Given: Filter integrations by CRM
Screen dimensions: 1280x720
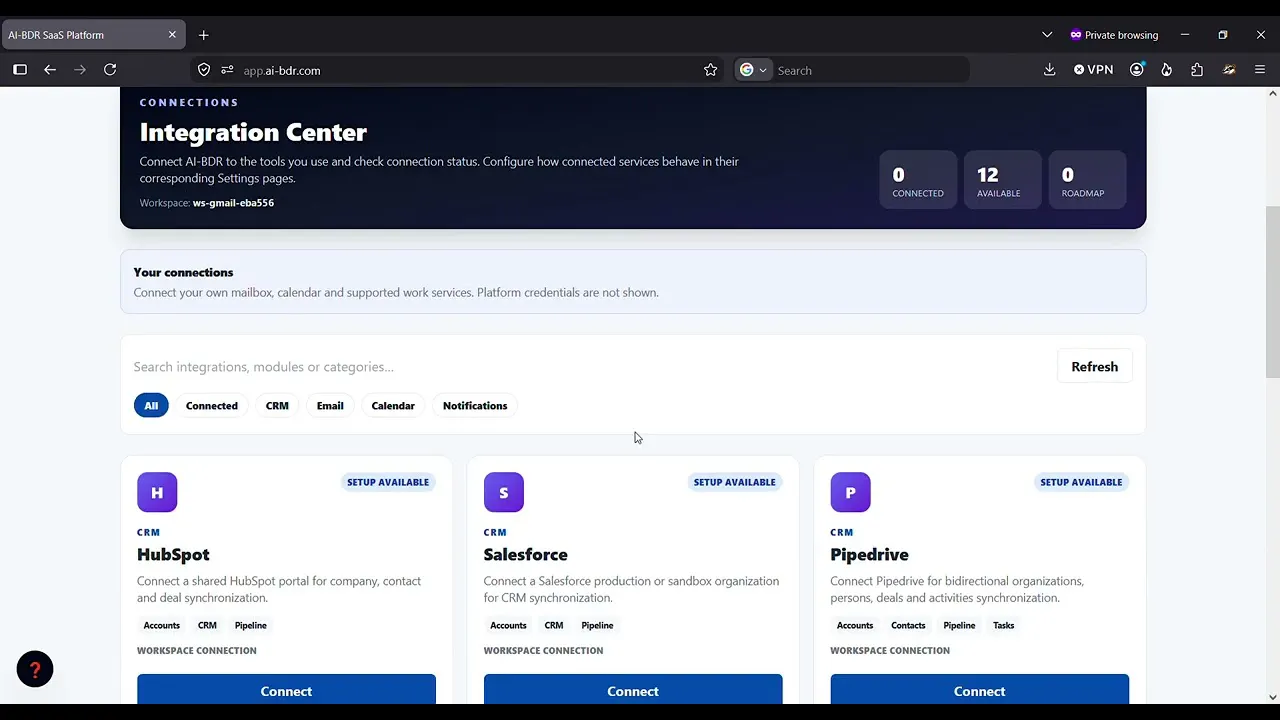Looking at the screenshot, I should [277, 406].
